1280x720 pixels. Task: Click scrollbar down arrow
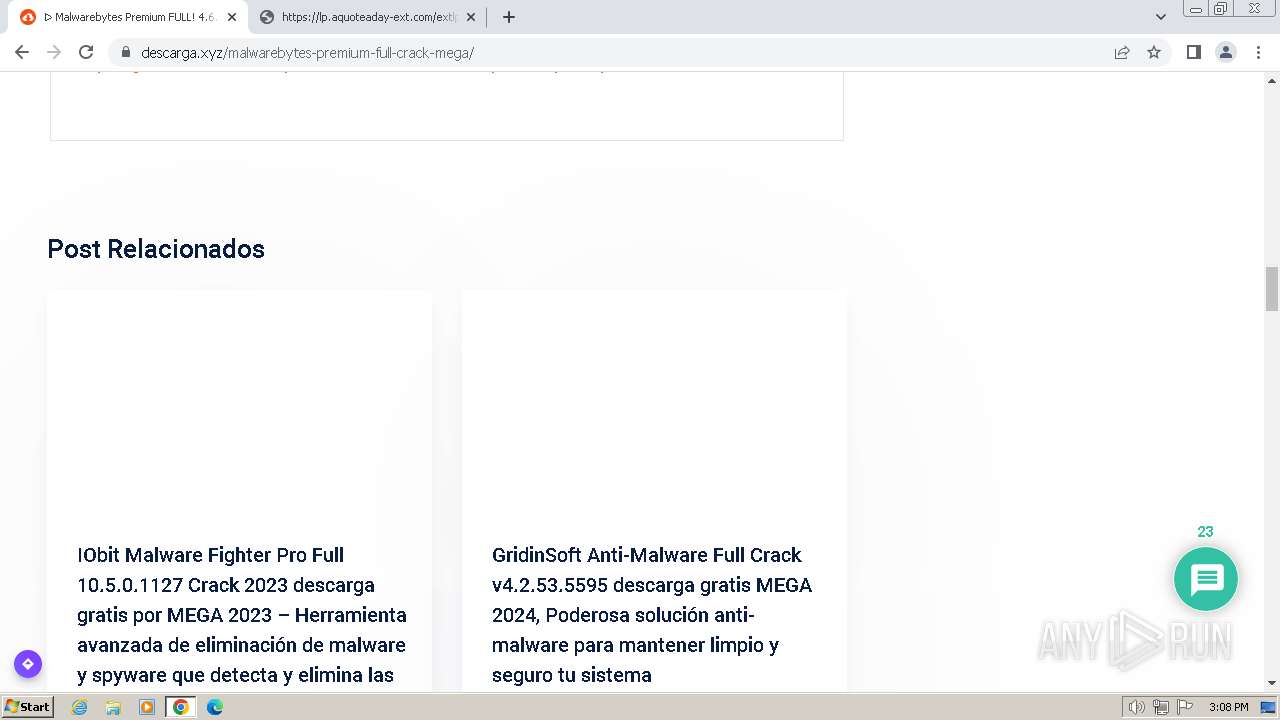(x=1272, y=682)
